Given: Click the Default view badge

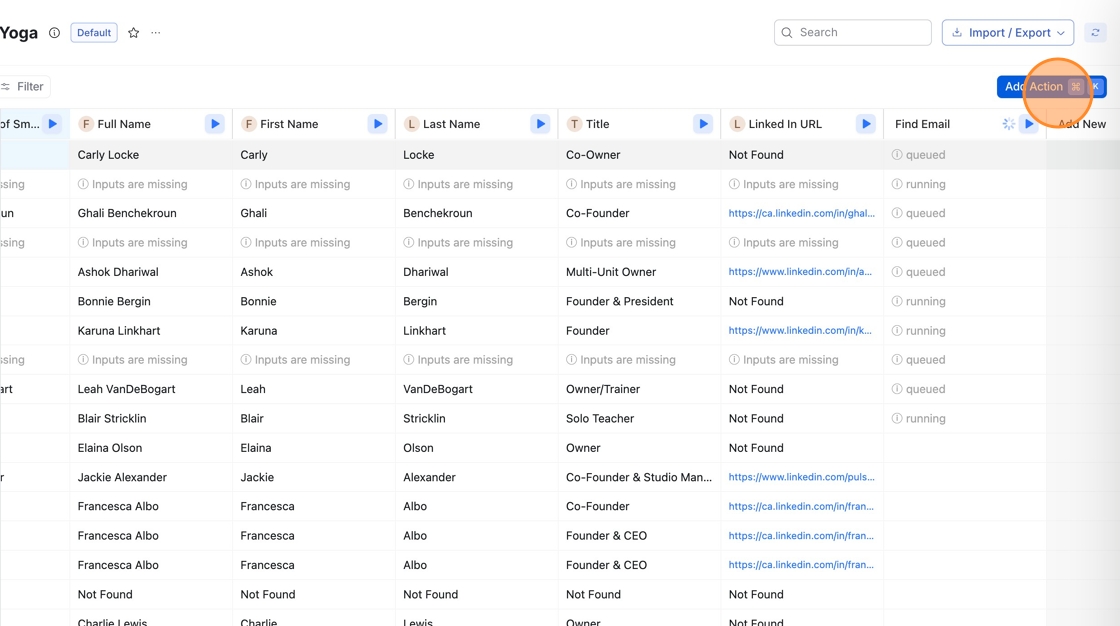Looking at the screenshot, I should 94,33.
